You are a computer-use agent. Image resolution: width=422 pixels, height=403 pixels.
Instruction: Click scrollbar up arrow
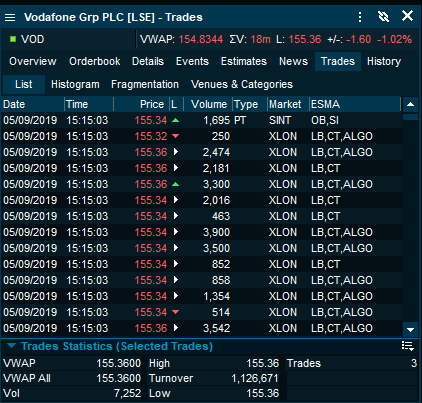pyautogui.click(x=410, y=104)
